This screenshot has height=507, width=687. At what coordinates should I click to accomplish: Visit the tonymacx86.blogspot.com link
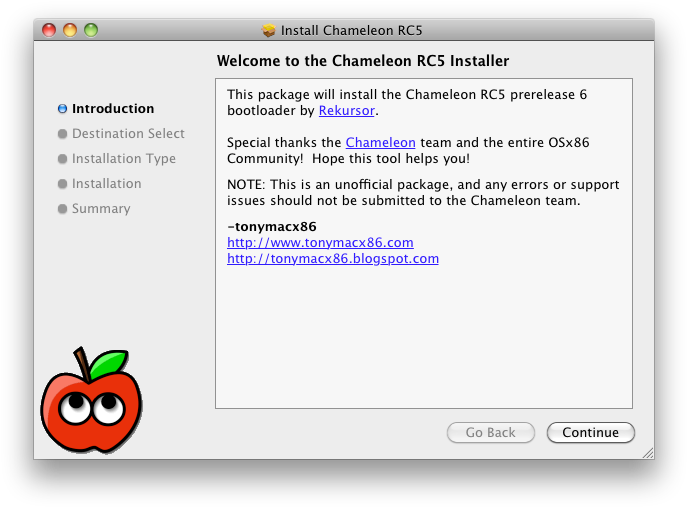pyautogui.click(x=333, y=259)
